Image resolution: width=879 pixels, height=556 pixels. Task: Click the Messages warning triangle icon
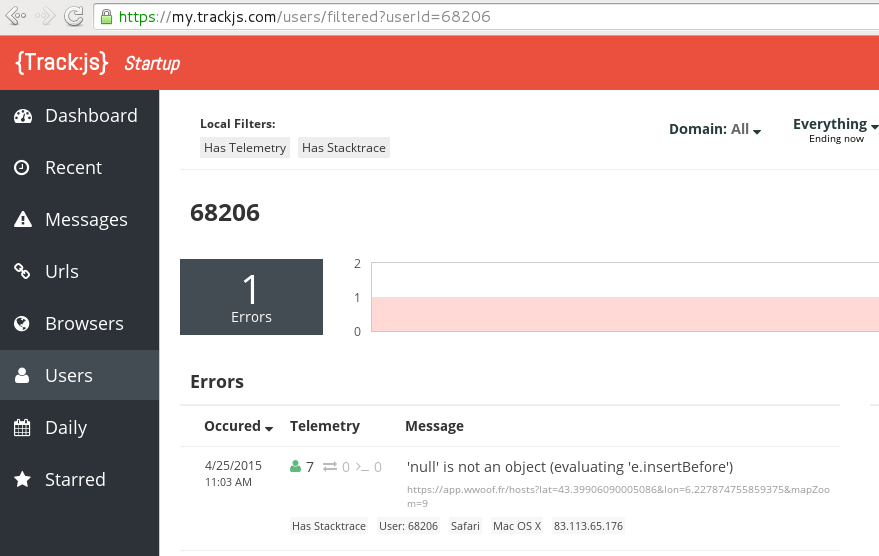(x=23, y=219)
